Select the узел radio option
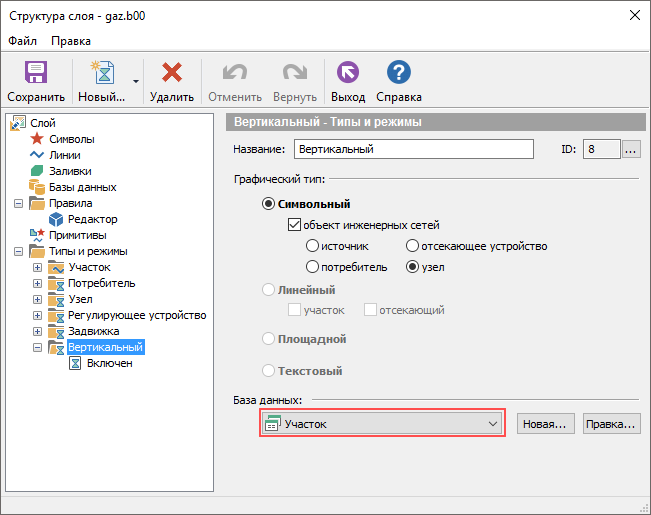This screenshot has width=651, height=515. pos(412,267)
